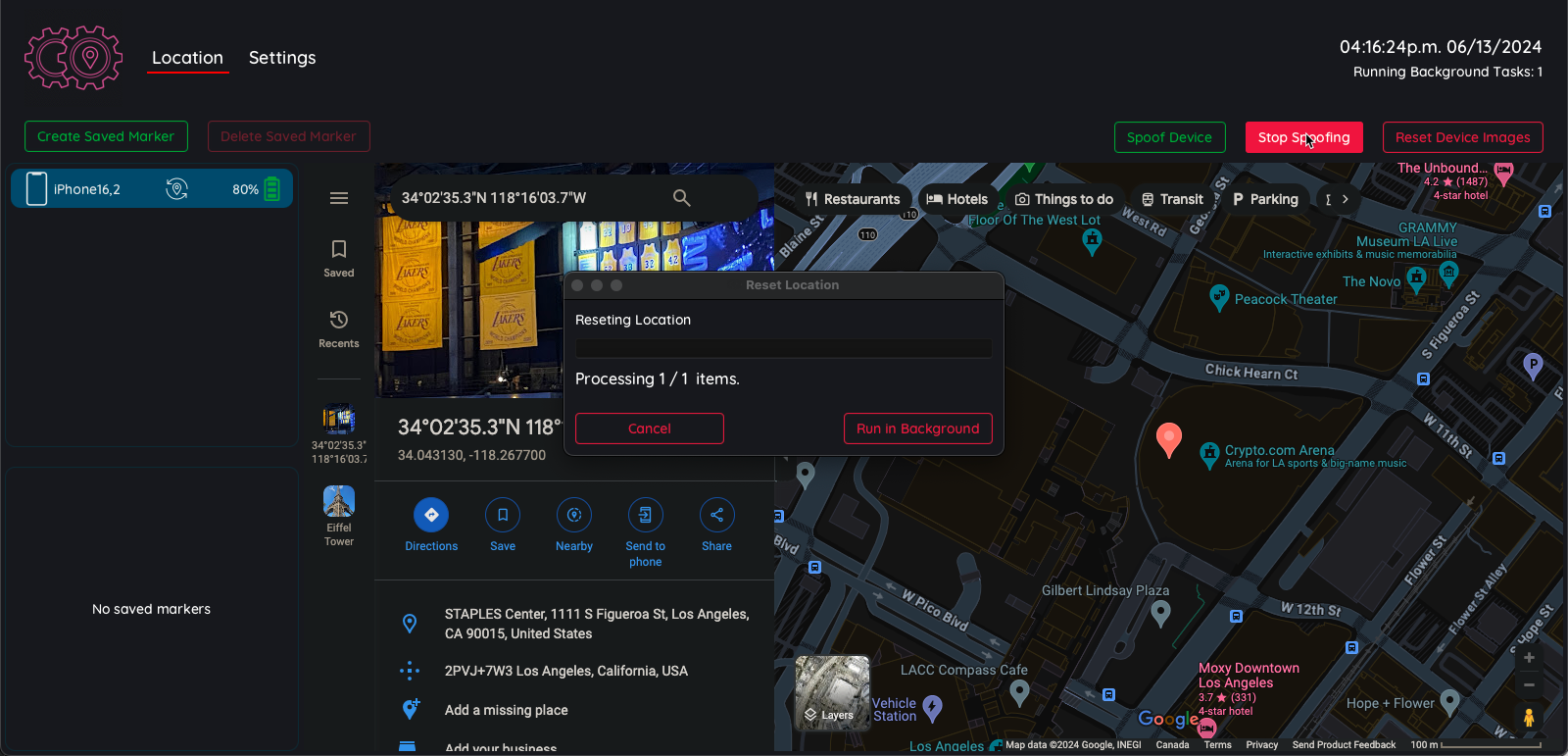Click the Peacock Theater map marker
Viewport: 1568px width, 756px height.
coord(1219,297)
